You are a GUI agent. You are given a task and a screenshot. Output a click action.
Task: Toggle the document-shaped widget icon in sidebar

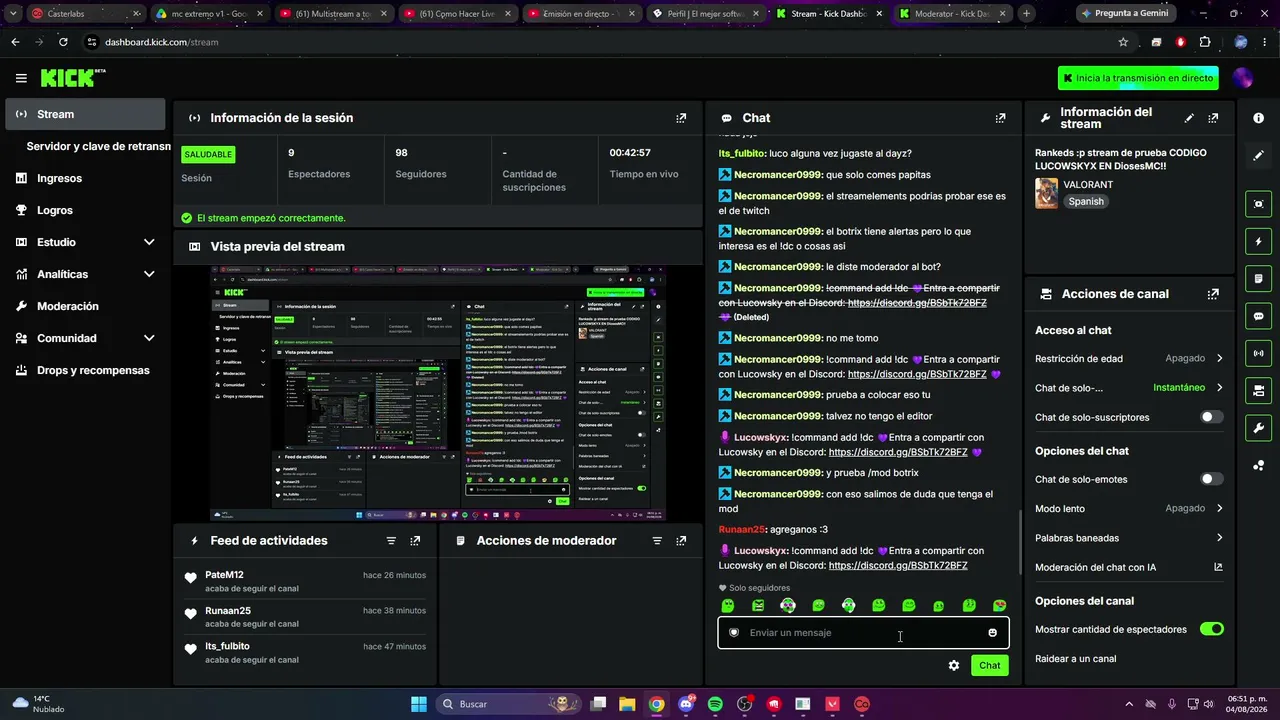point(1258,278)
